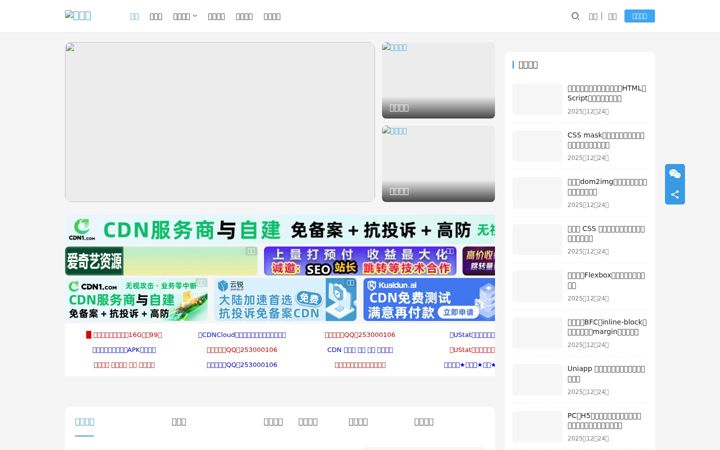Viewport: 720px width, 450px height.
Task: Click the blue text link starting with CDN
Action: 360,350
